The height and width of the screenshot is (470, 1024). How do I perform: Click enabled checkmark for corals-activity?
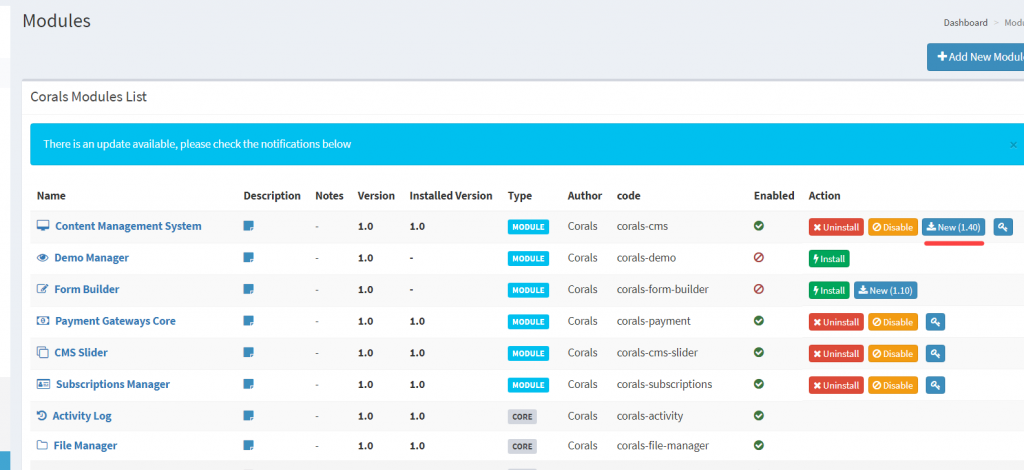tap(759, 415)
